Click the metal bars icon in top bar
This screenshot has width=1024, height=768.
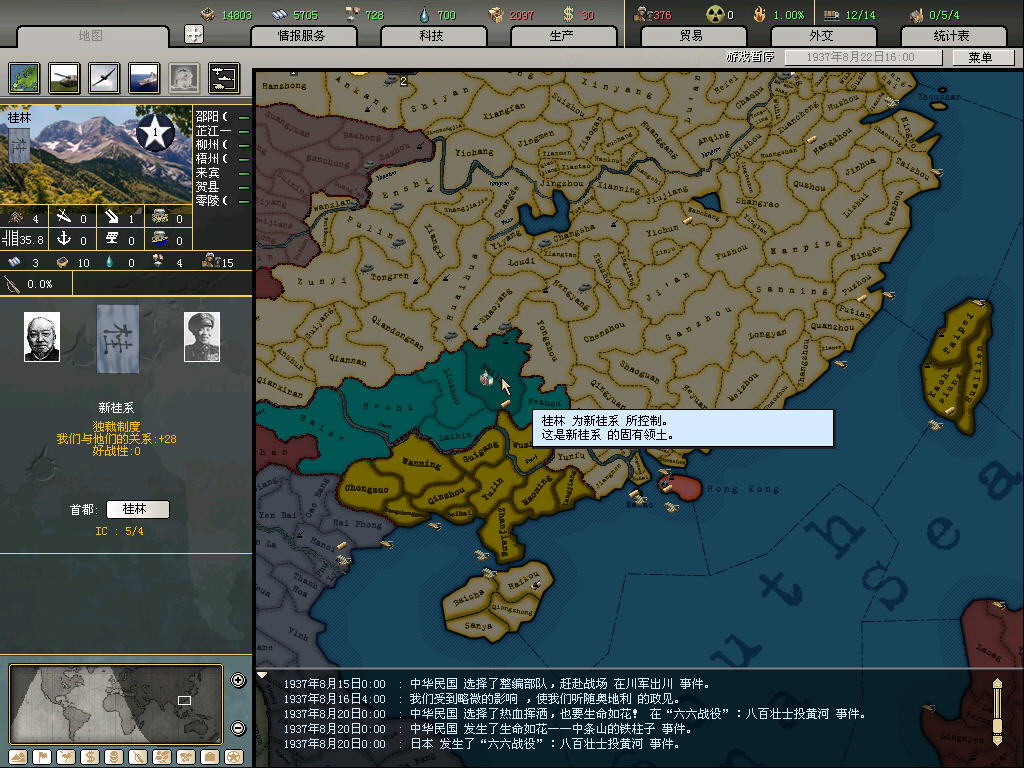point(279,14)
